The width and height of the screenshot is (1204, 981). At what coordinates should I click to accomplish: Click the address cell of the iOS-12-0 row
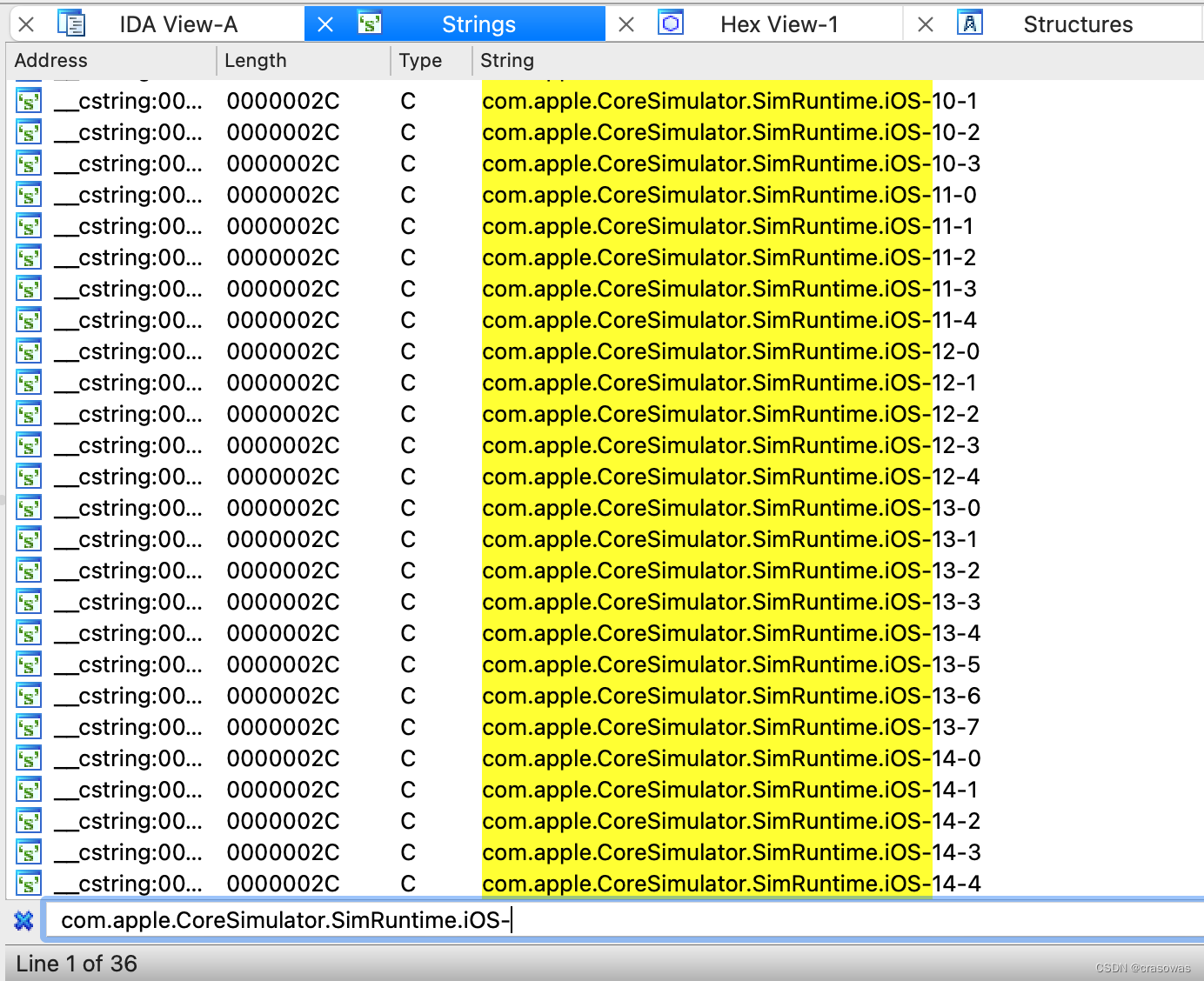click(x=128, y=352)
